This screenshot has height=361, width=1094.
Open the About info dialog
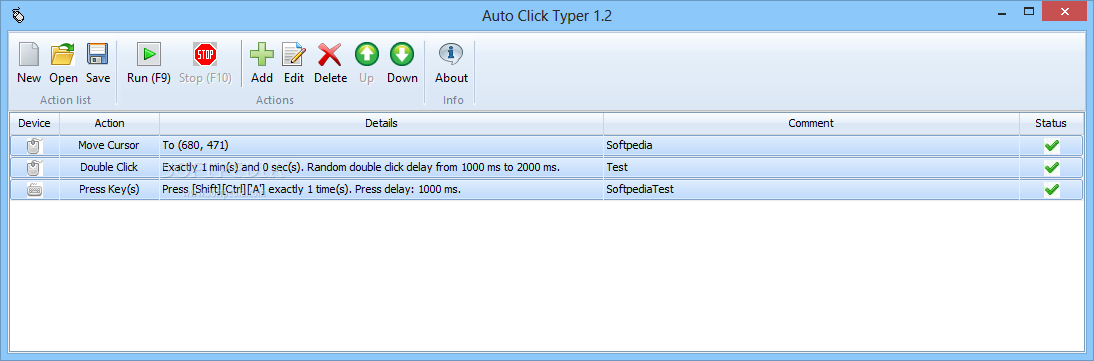pyautogui.click(x=451, y=63)
